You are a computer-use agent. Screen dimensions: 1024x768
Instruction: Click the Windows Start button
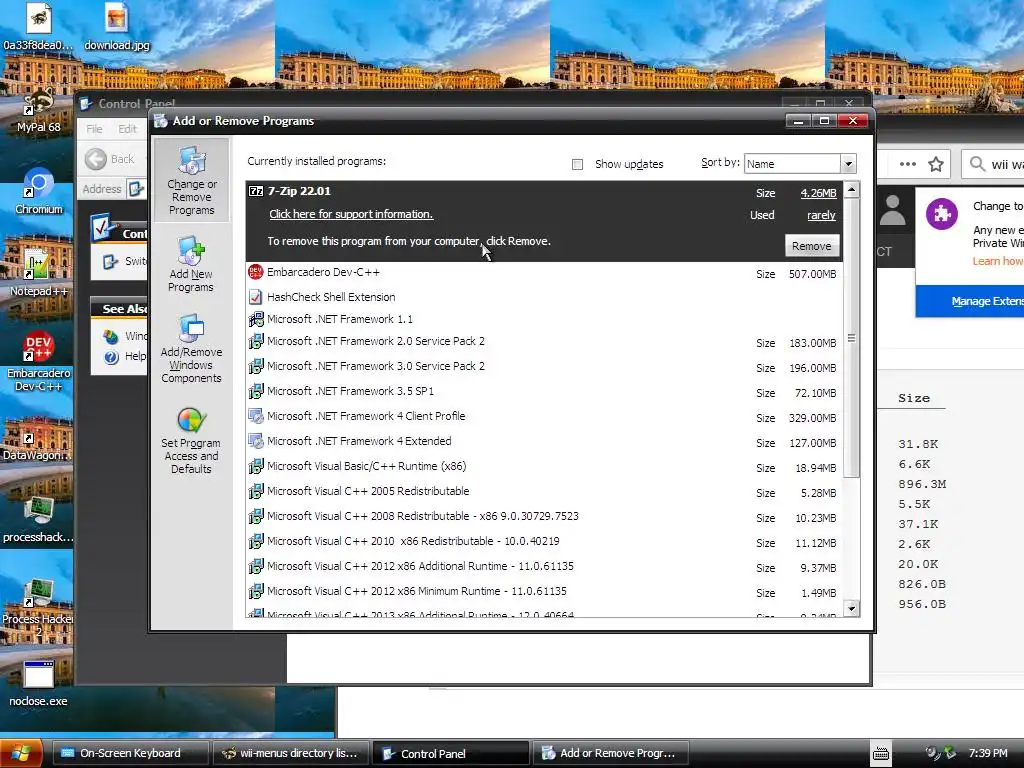tap(22, 754)
